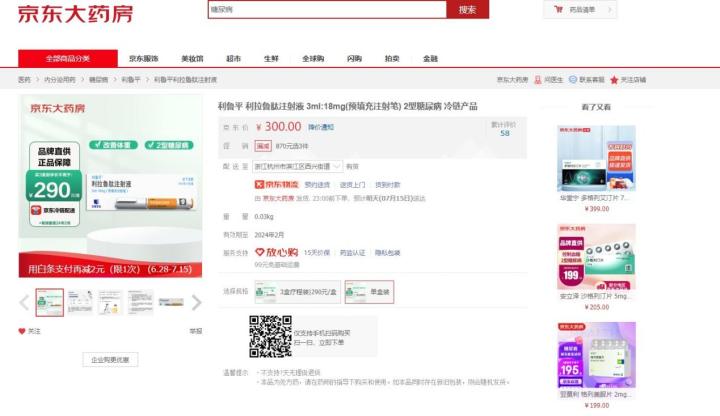Select the second product thumbnail
The image size is (720, 416).
click(80, 302)
